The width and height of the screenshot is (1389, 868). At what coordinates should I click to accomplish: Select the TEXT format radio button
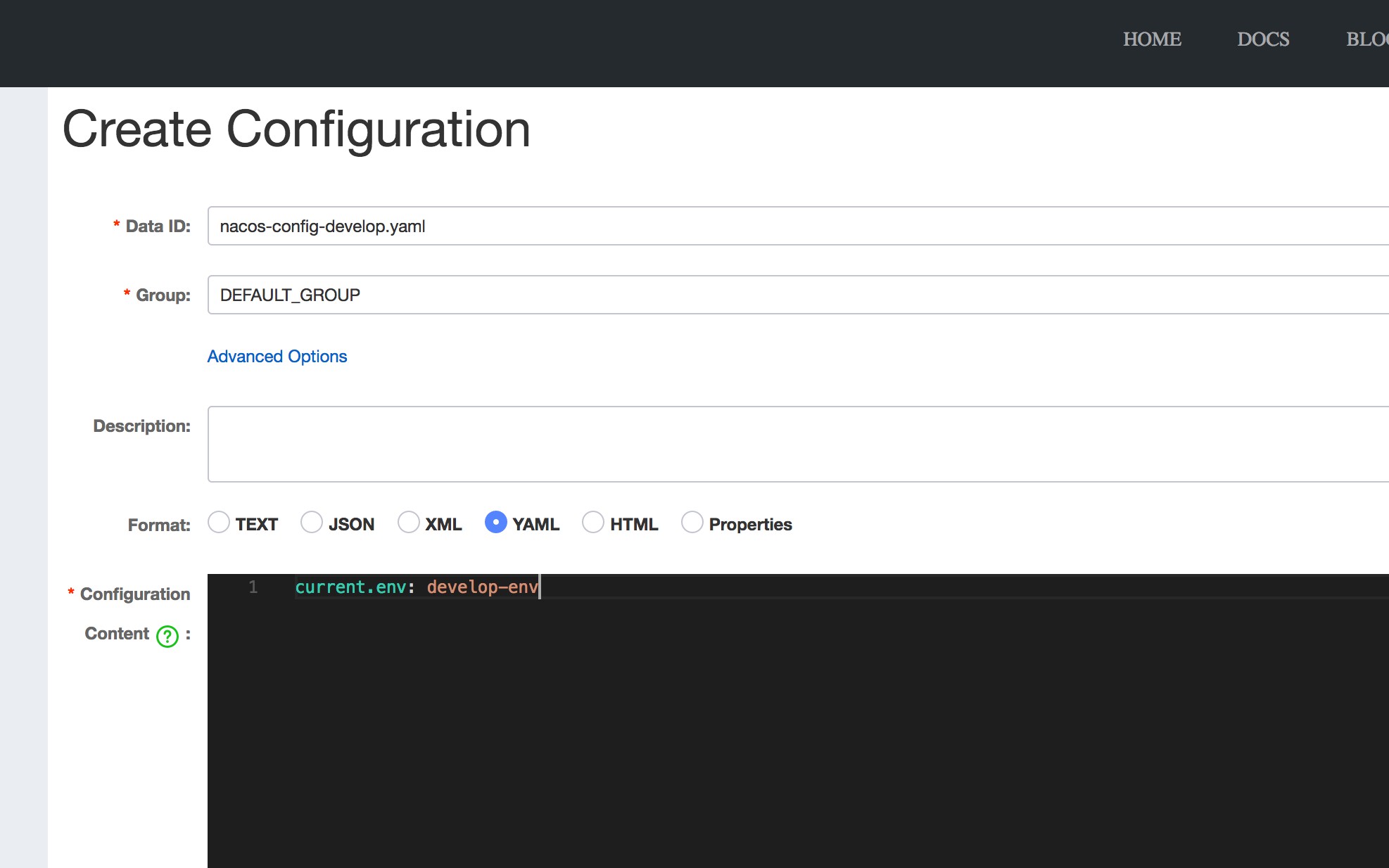click(x=219, y=522)
